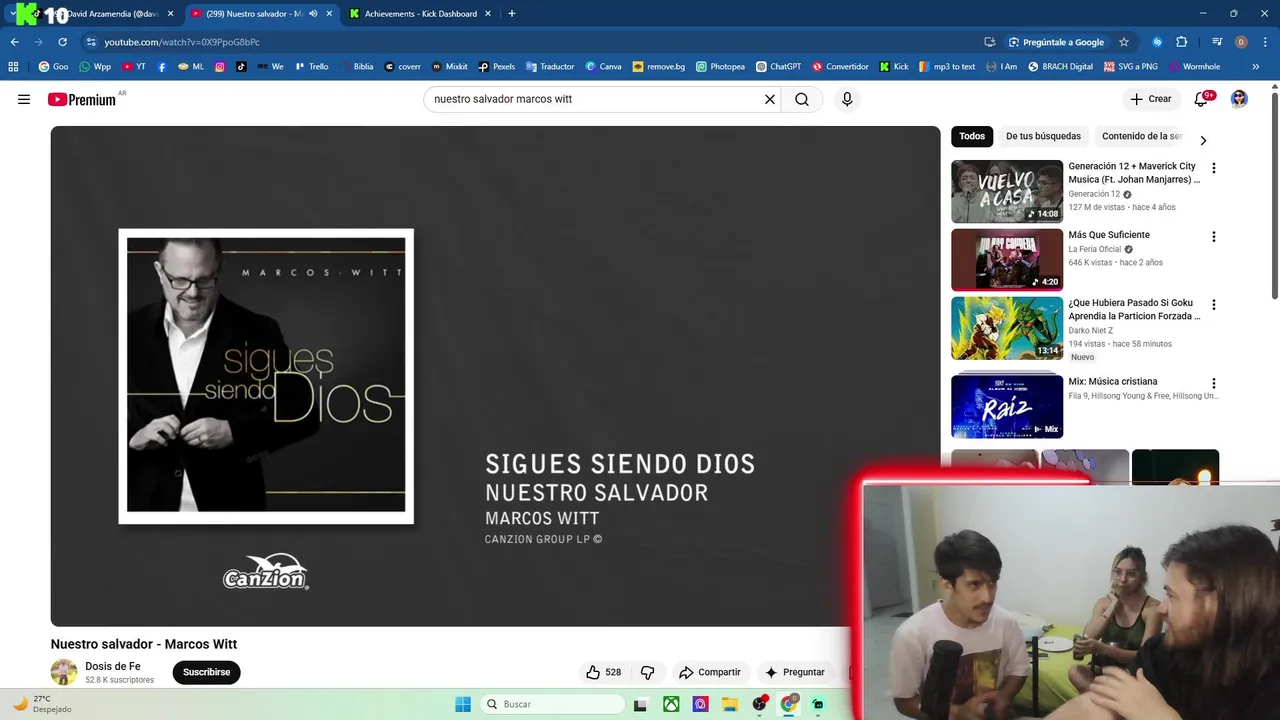
Task: Open File Explorer from the taskbar
Action: coord(730,704)
